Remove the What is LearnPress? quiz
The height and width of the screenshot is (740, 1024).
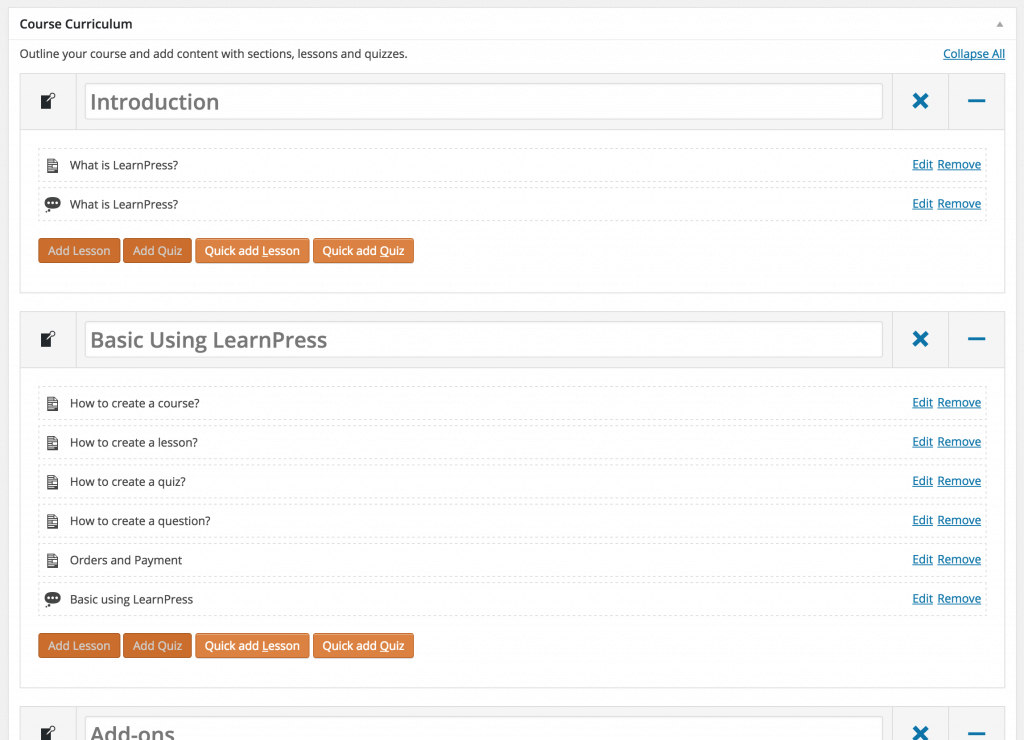(959, 204)
